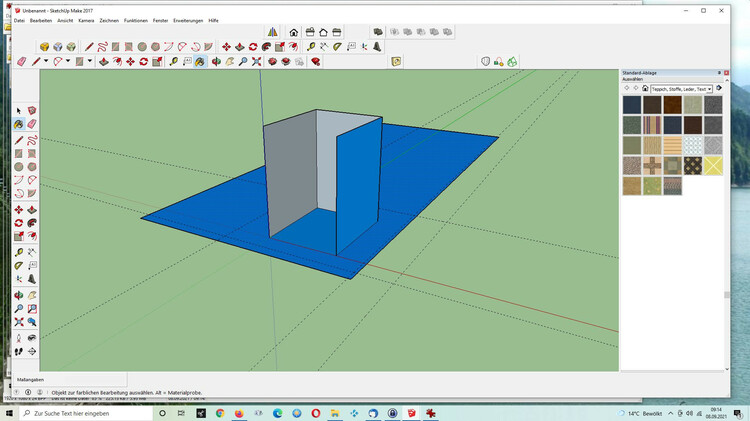750x421 pixels.
Task: Open the Erweiterungen menu
Action: click(187, 20)
